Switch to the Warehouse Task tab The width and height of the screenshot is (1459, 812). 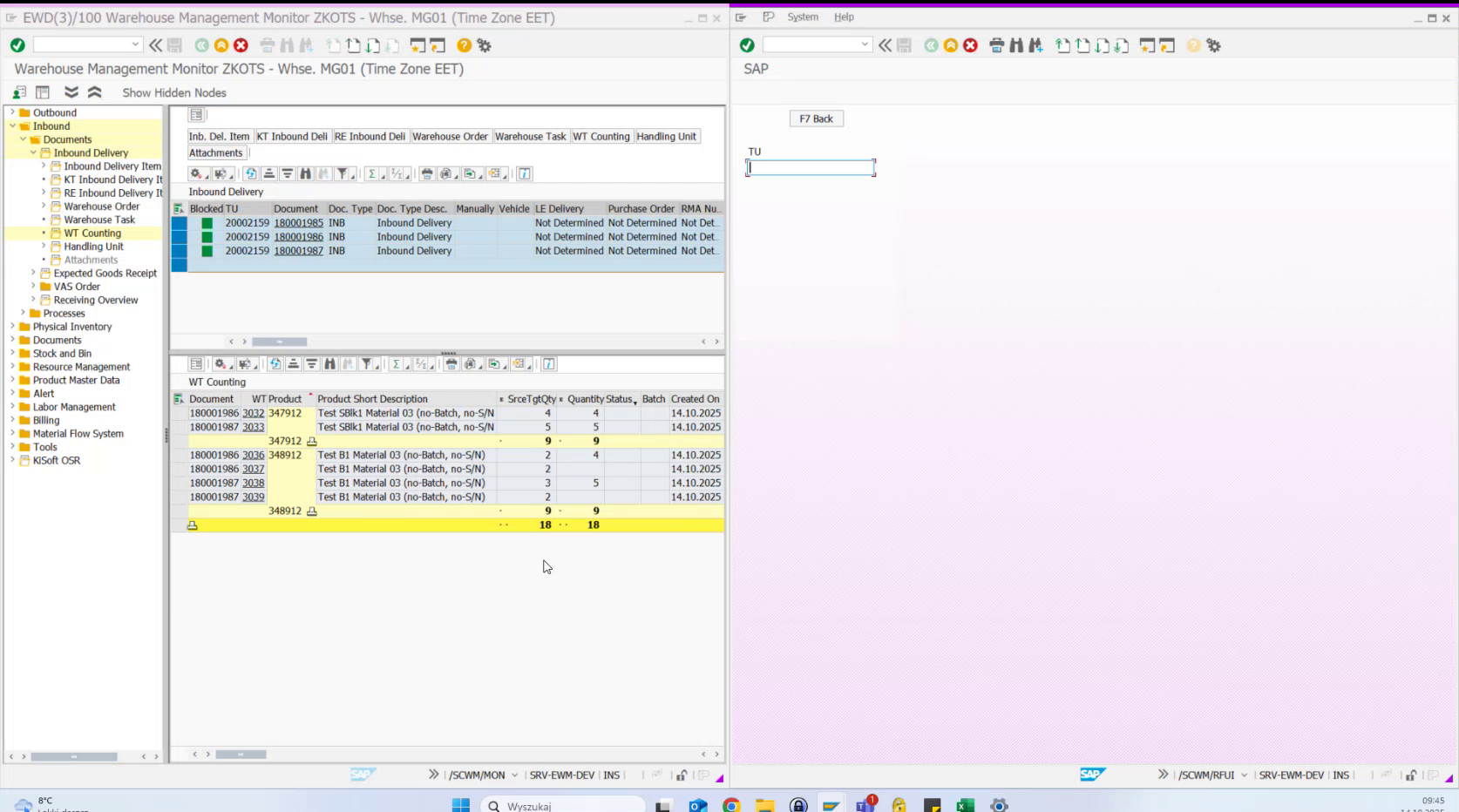[x=531, y=136]
